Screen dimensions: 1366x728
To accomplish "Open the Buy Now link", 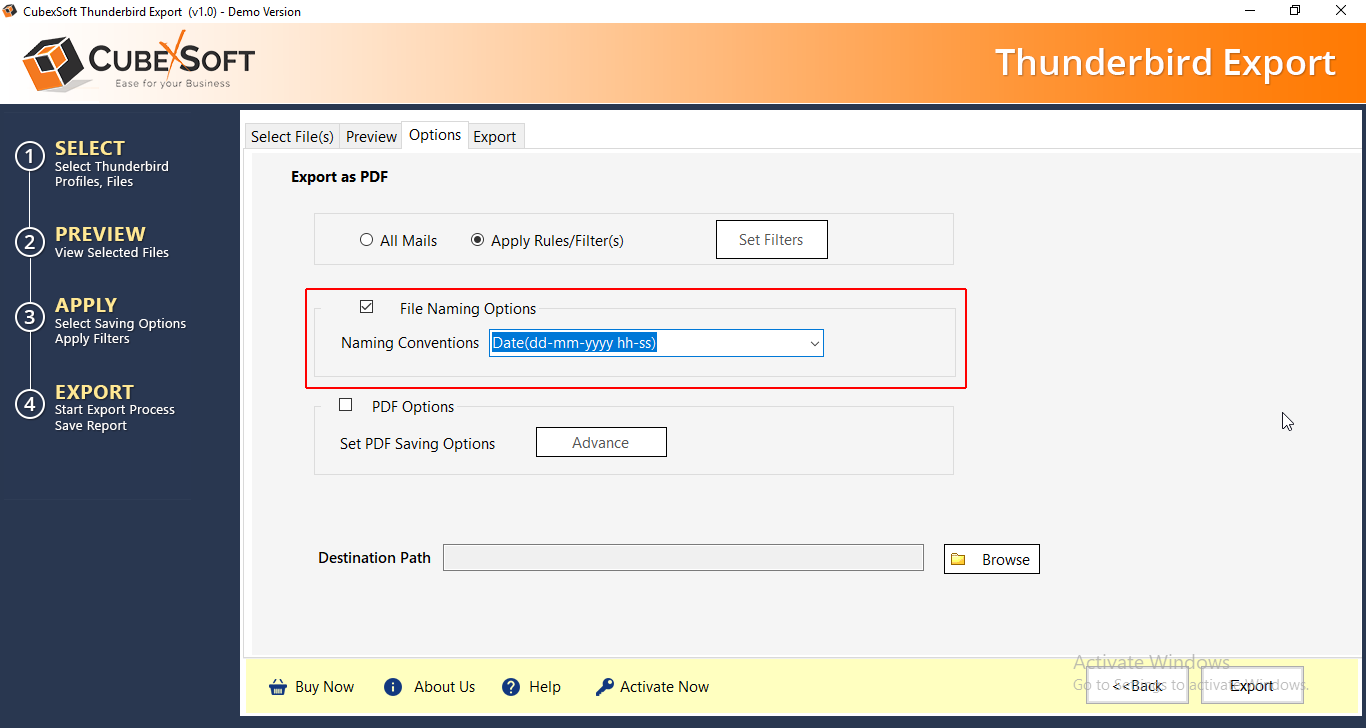I will 324,687.
